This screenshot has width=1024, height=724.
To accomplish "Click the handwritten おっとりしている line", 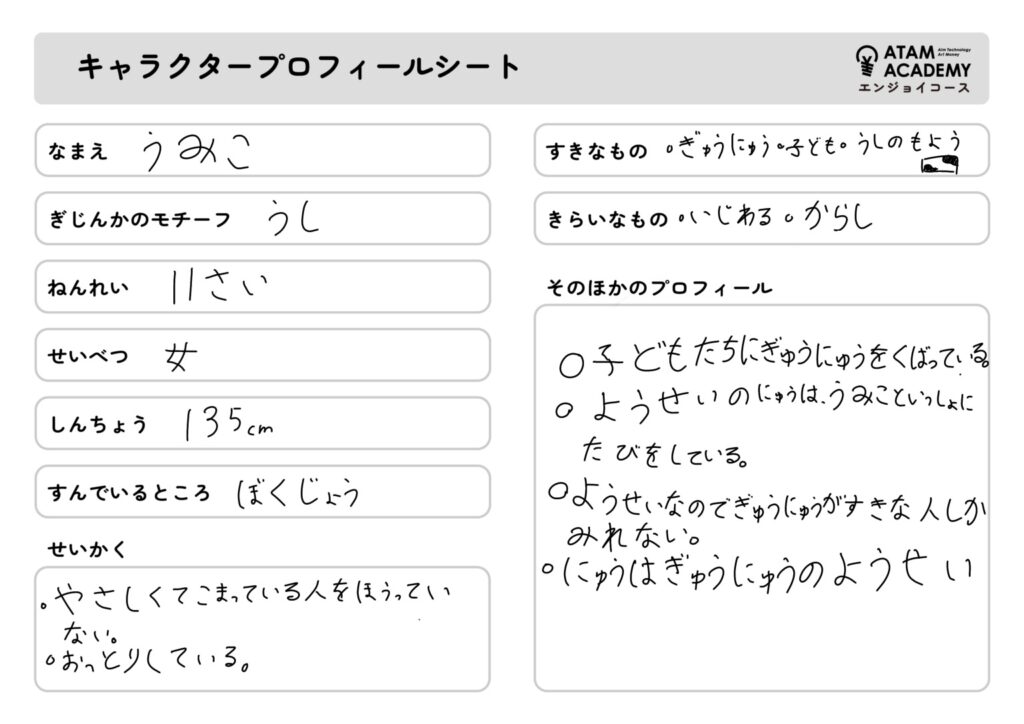I will (x=150, y=659).
